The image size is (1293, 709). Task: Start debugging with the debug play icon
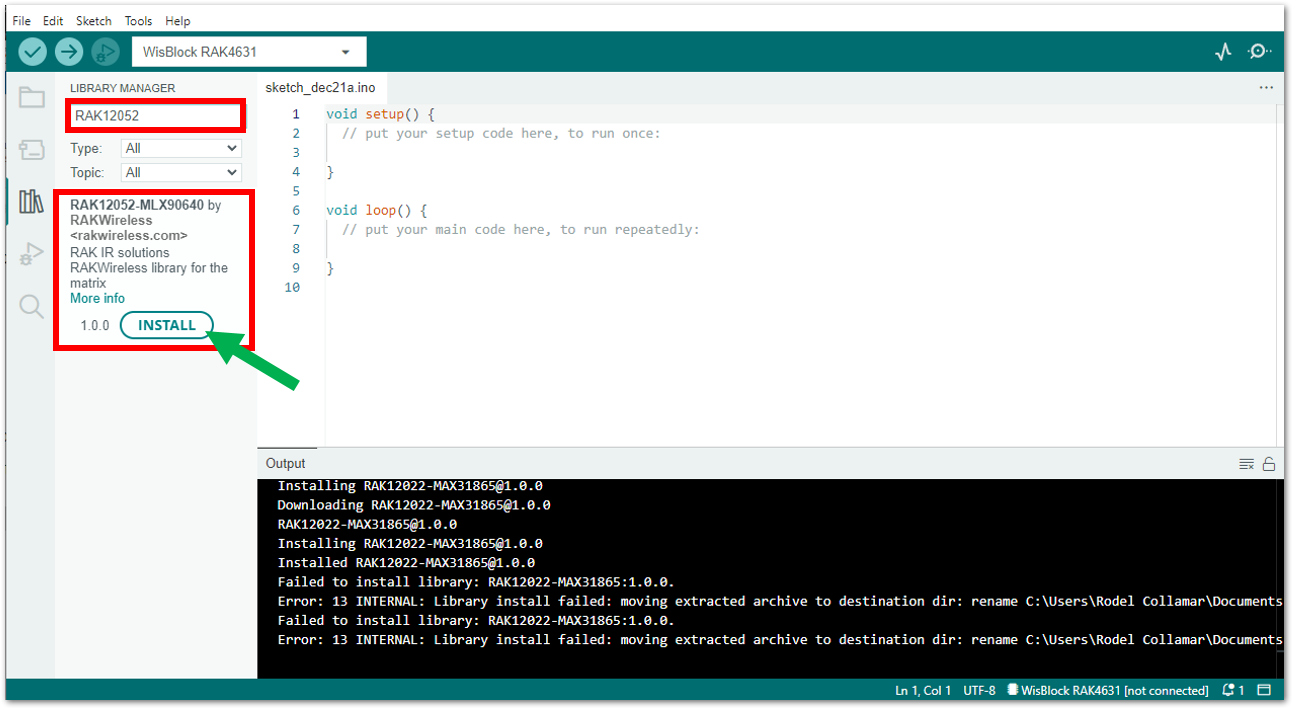[104, 52]
